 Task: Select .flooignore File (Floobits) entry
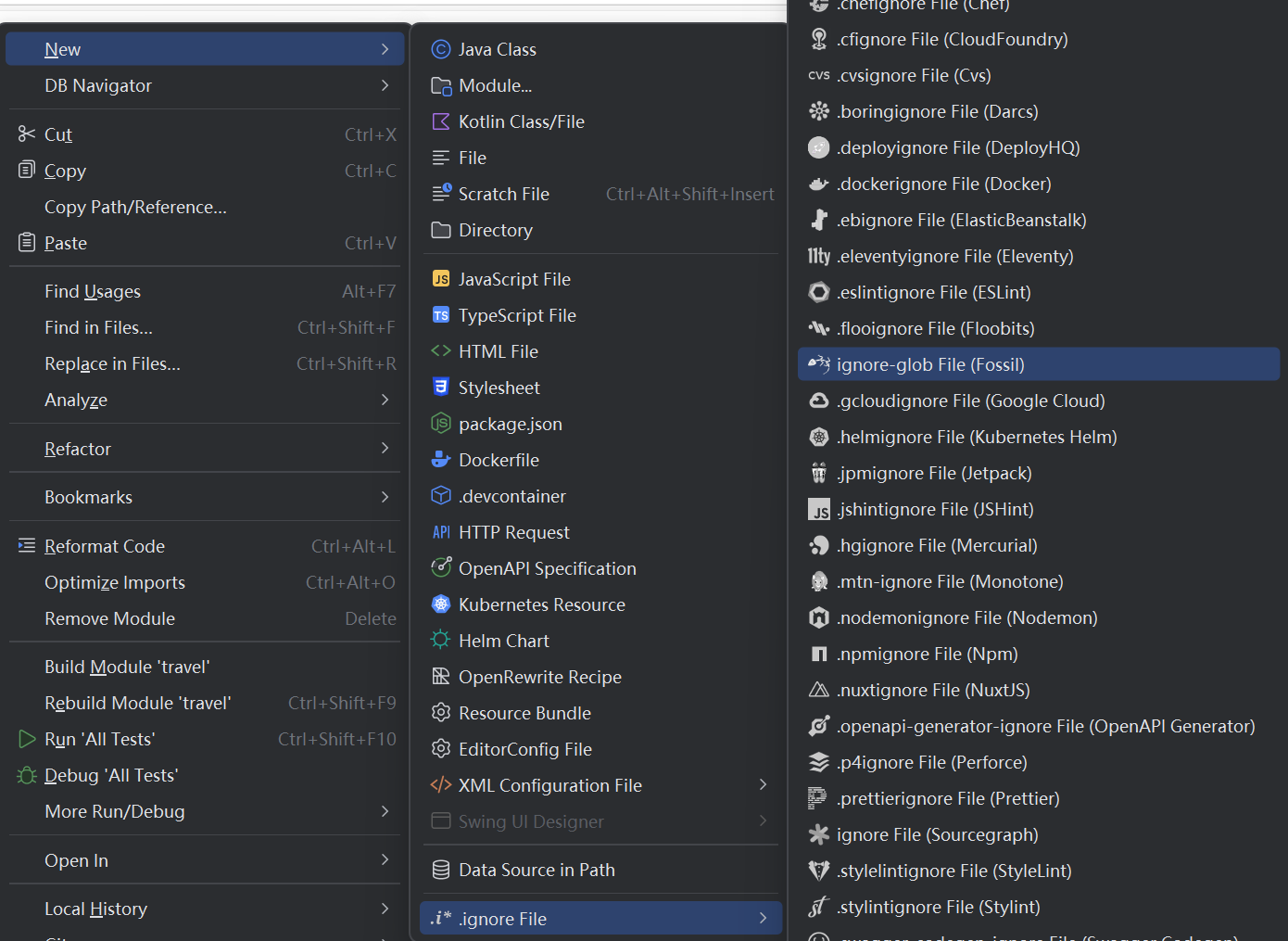[x=1039, y=328]
